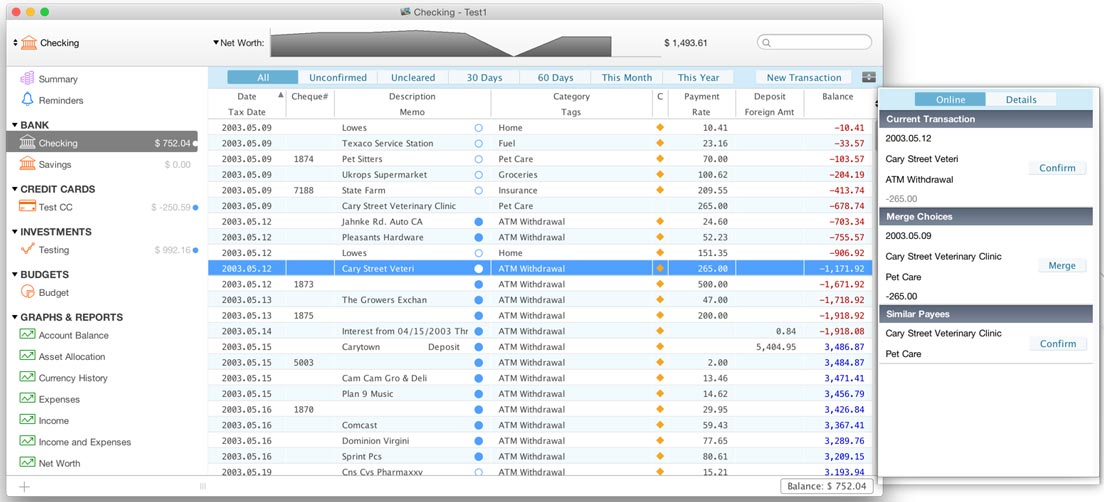This screenshot has width=1104, height=502.
Task: Select the All filter tab
Action: tap(263, 77)
